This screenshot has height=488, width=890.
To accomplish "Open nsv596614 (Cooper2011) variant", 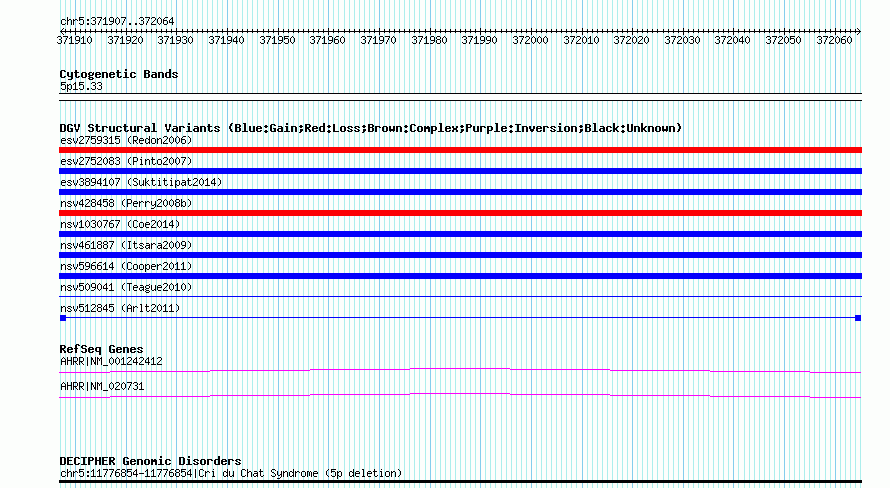I will 126,266.
